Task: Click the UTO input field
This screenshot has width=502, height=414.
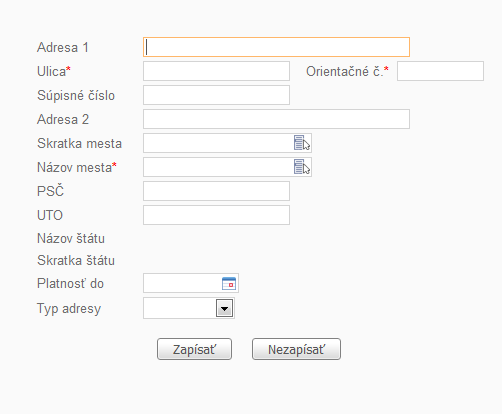Action: click(x=216, y=215)
